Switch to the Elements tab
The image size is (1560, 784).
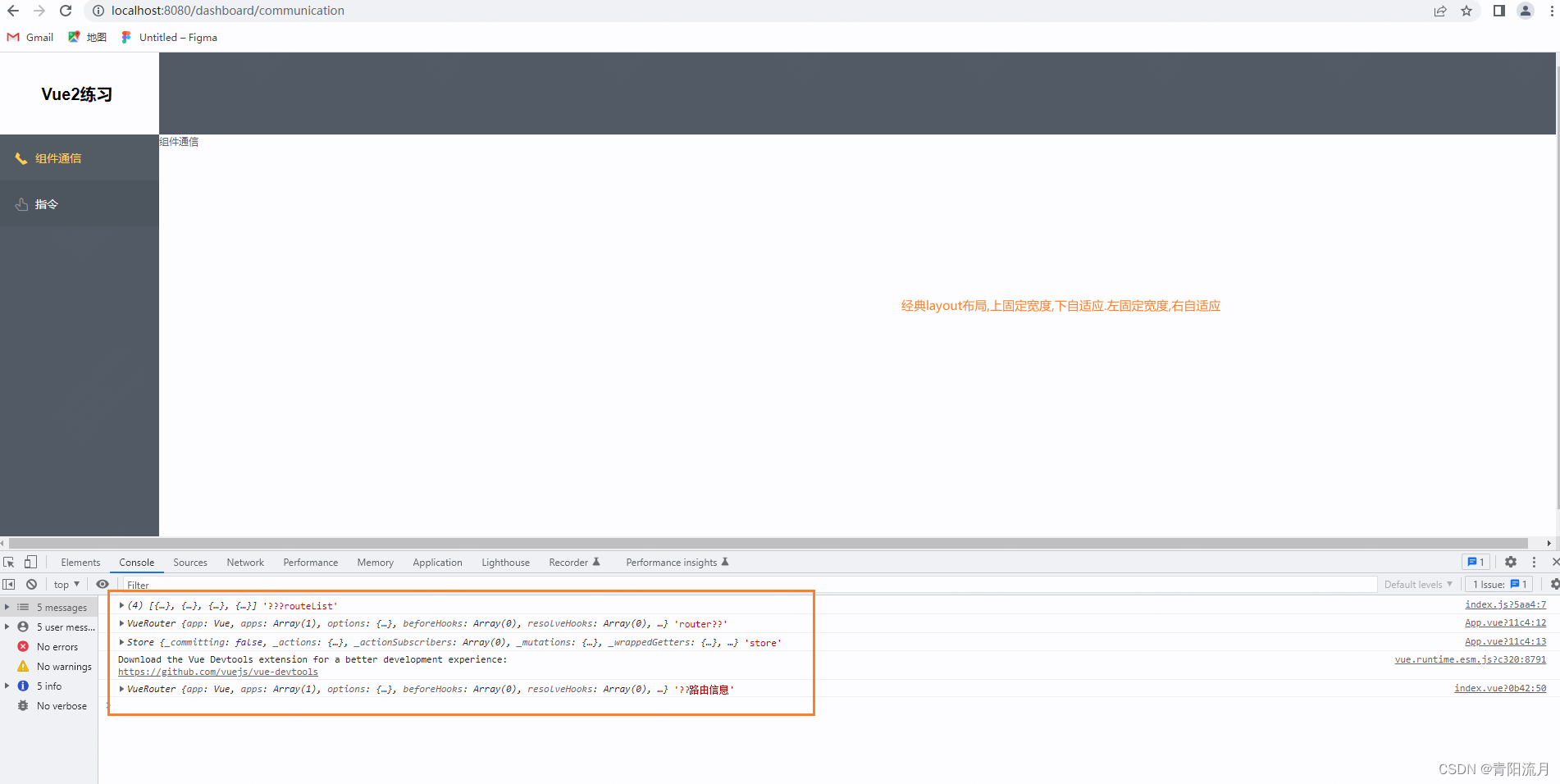point(80,563)
